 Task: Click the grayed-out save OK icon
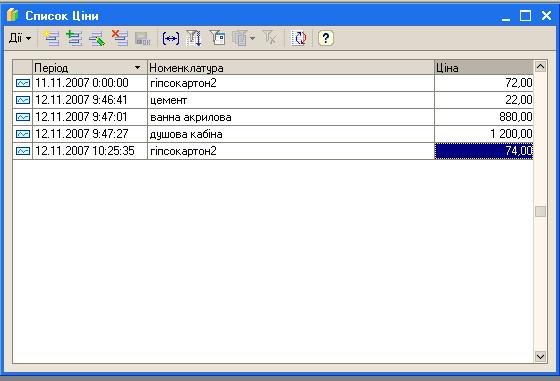pyautogui.click(x=143, y=39)
